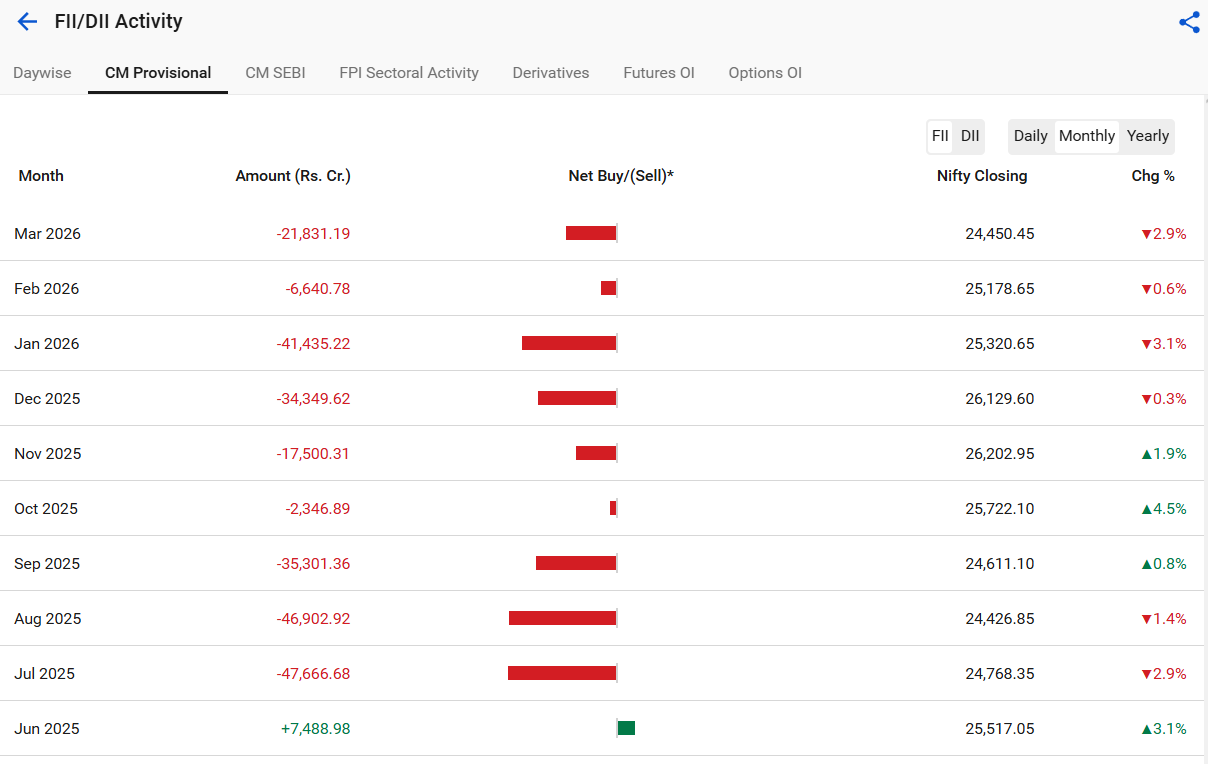Select the FII toggle option
This screenshot has width=1208, height=764.
coord(940,136)
